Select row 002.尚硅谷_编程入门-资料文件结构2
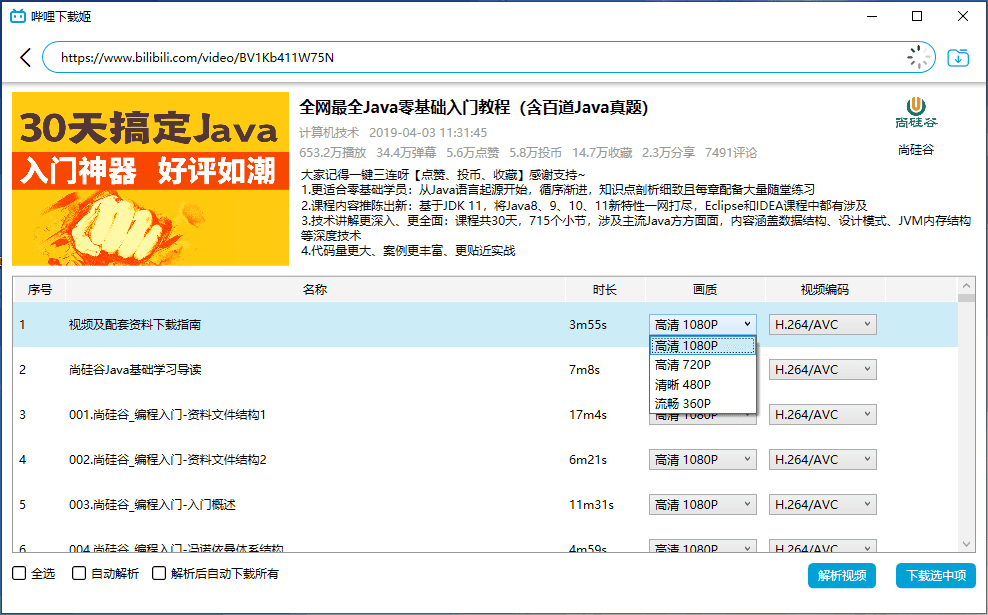Screen dimensions: 988x615 pos(485,459)
